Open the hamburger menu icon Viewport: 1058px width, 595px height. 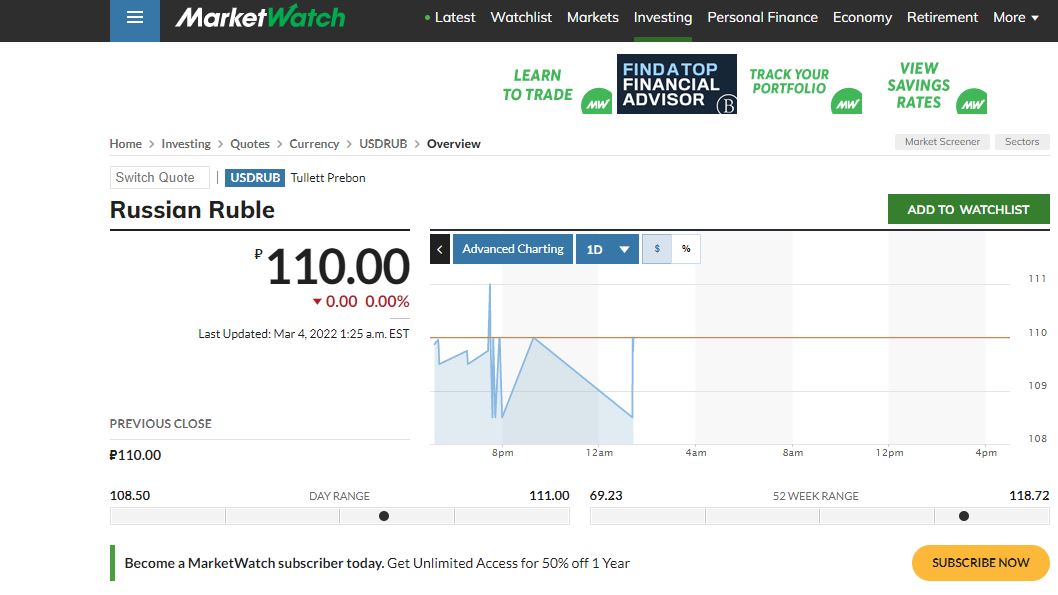tap(135, 18)
